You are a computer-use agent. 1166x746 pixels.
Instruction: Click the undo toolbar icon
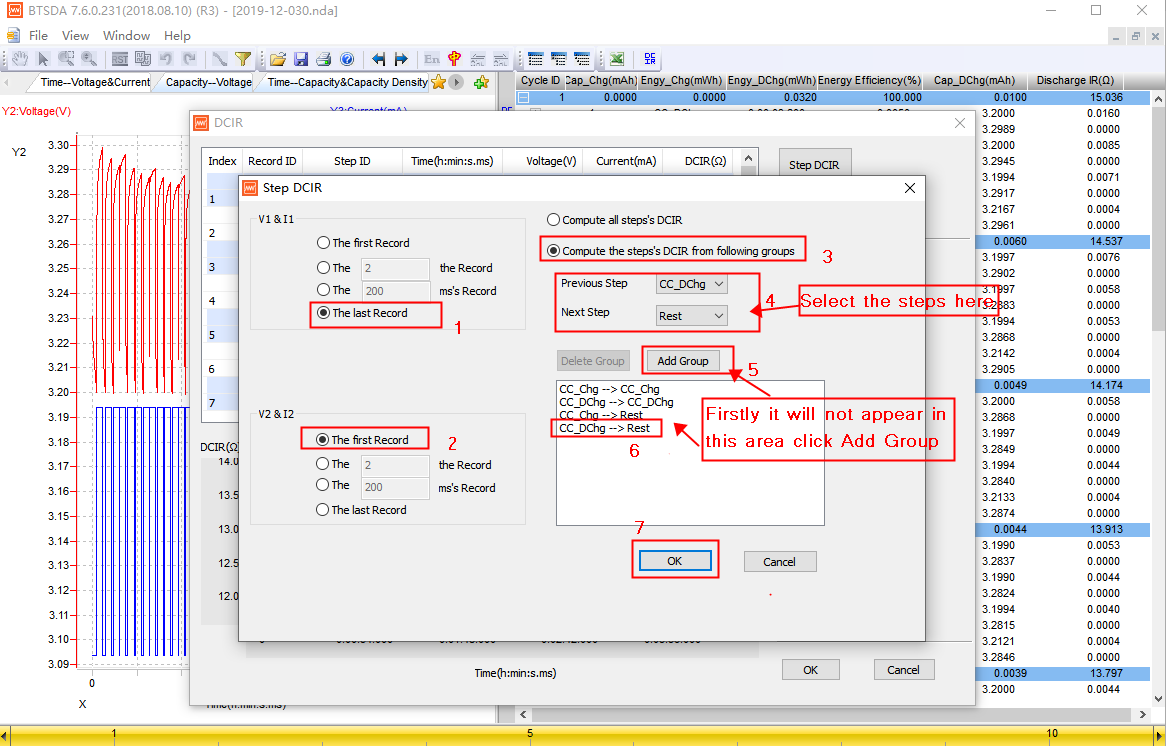(166, 59)
